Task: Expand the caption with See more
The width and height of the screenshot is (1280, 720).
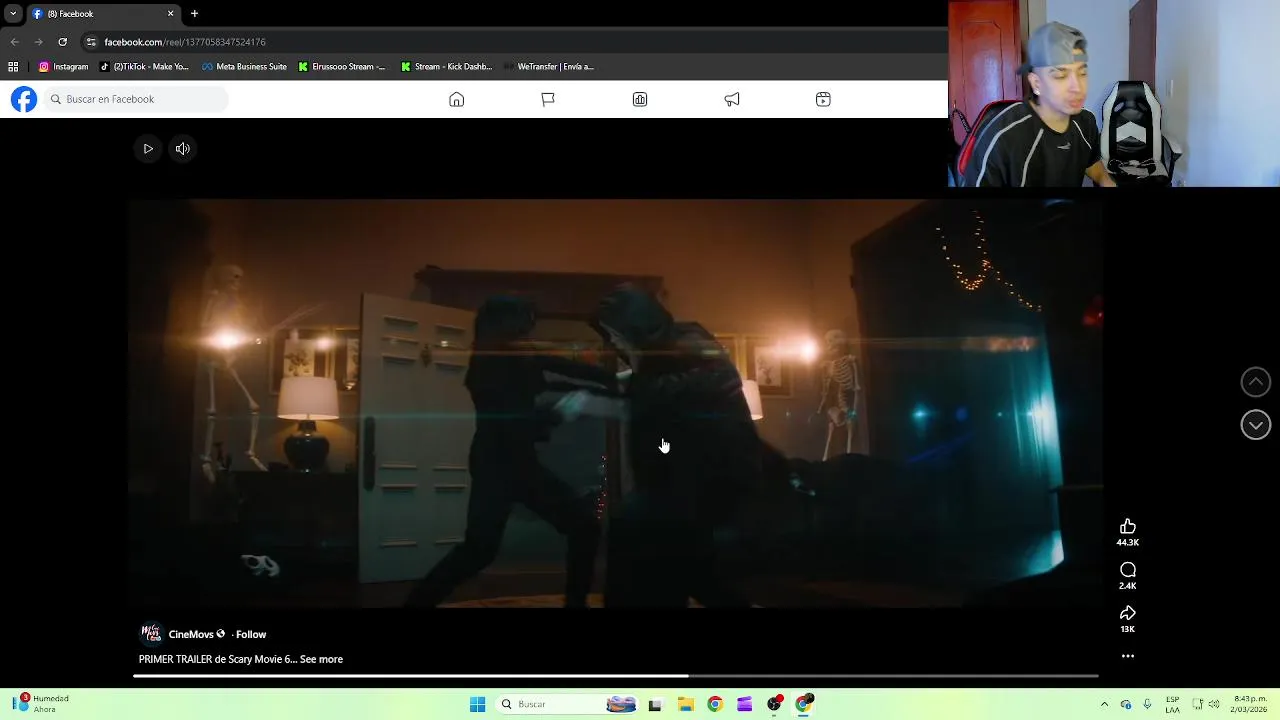Action: coord(321,659)
